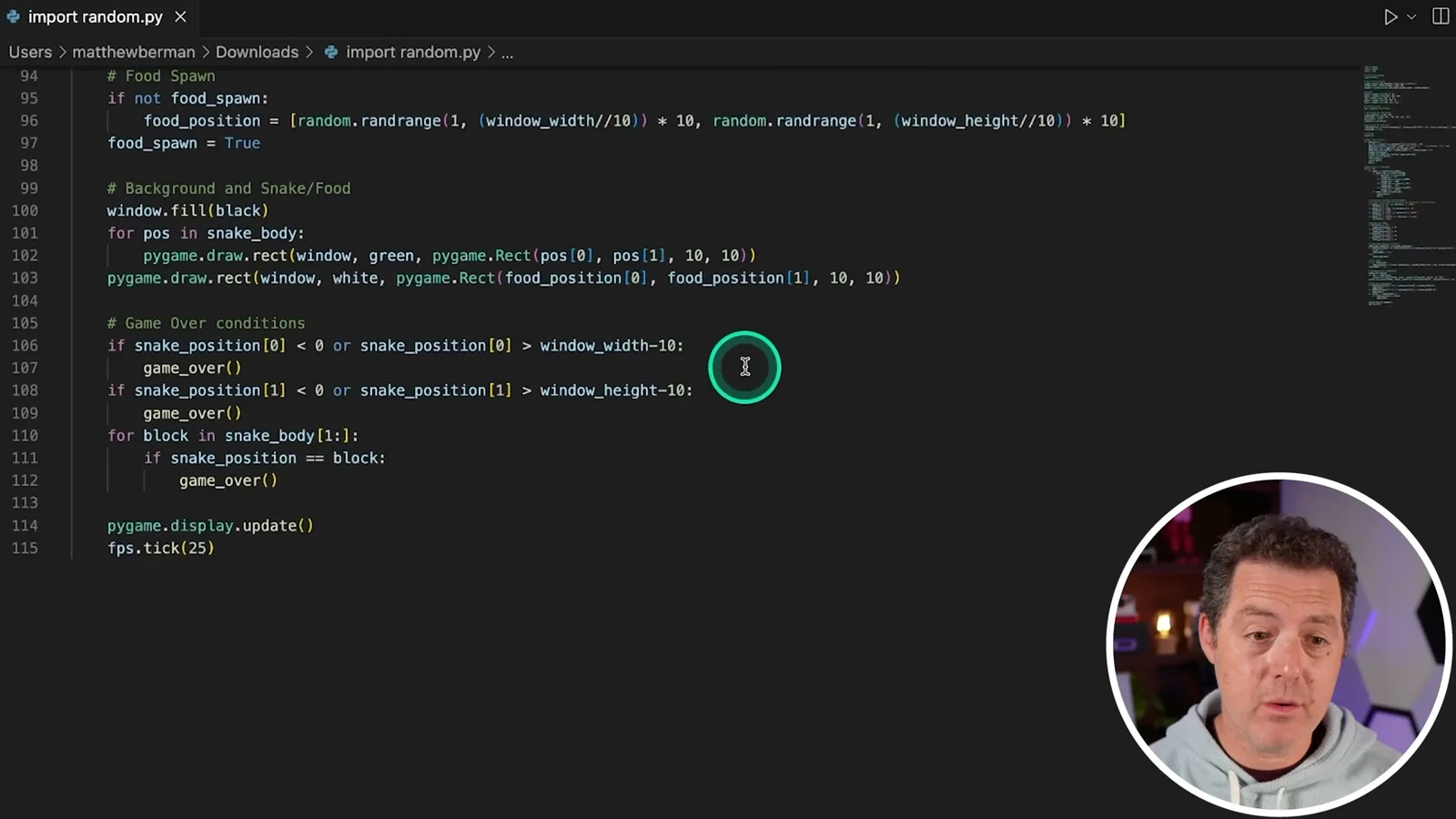Click 'window.fill(black)' statement
The image size is (1456, 819).
click(x=188, y=210)
